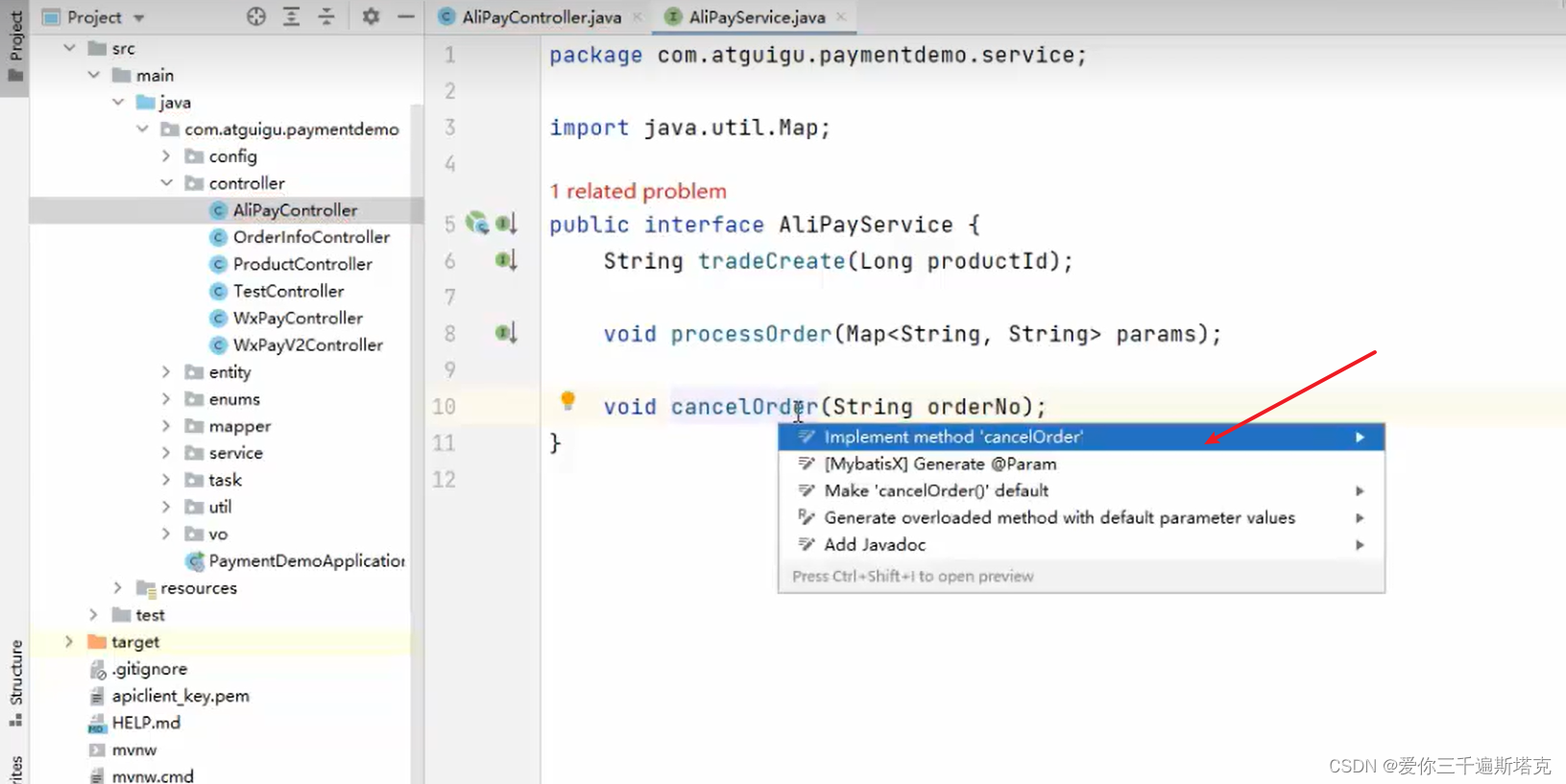1566x784 pixels.
Task: Select HELP.md file
Action: [x=145, y=722]
